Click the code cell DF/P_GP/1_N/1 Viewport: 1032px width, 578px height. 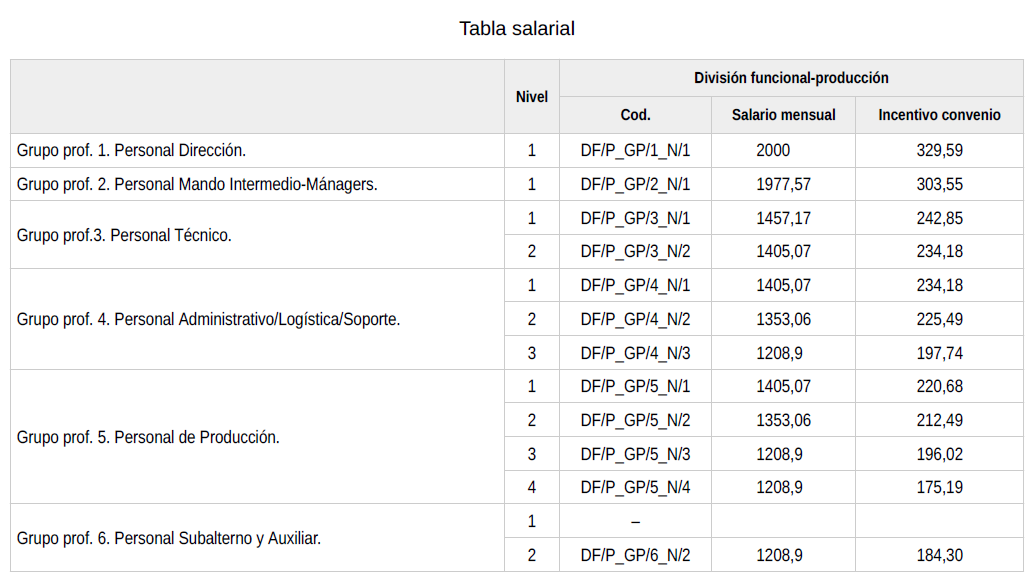(x=635, y=151)
